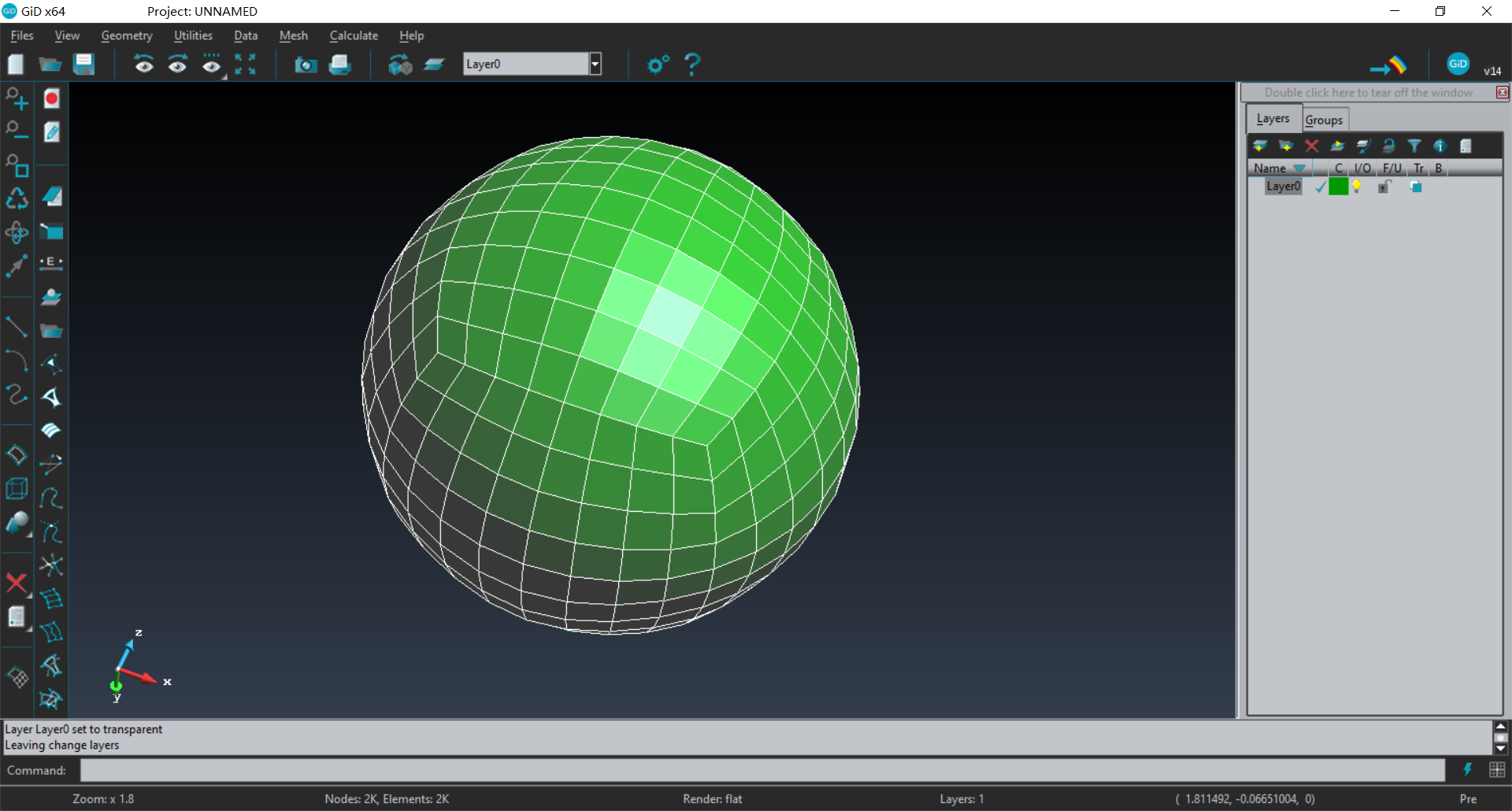The width and height of the screenshot is (1512, 811).
Task: Click the print icon in toolbar
Action: (x=339, y=65)
